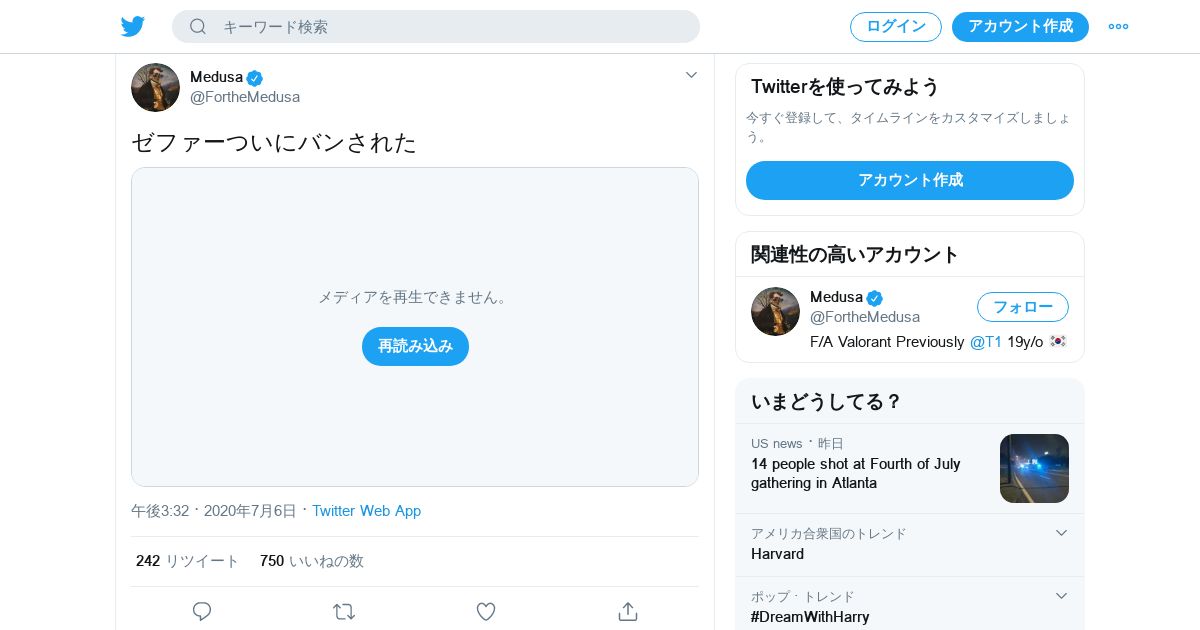Expand options for the Harvard trend
Image resolution: width=1200 pixels, height=630 pixels.
(x=1061, y=533)
